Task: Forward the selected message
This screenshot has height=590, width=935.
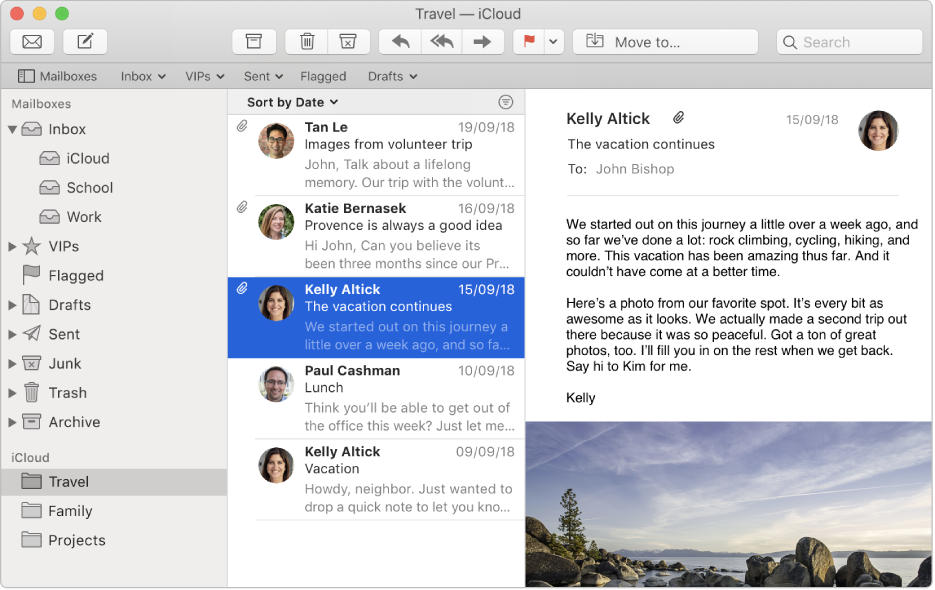Action: pyautogui.click(x=480, y=41)
